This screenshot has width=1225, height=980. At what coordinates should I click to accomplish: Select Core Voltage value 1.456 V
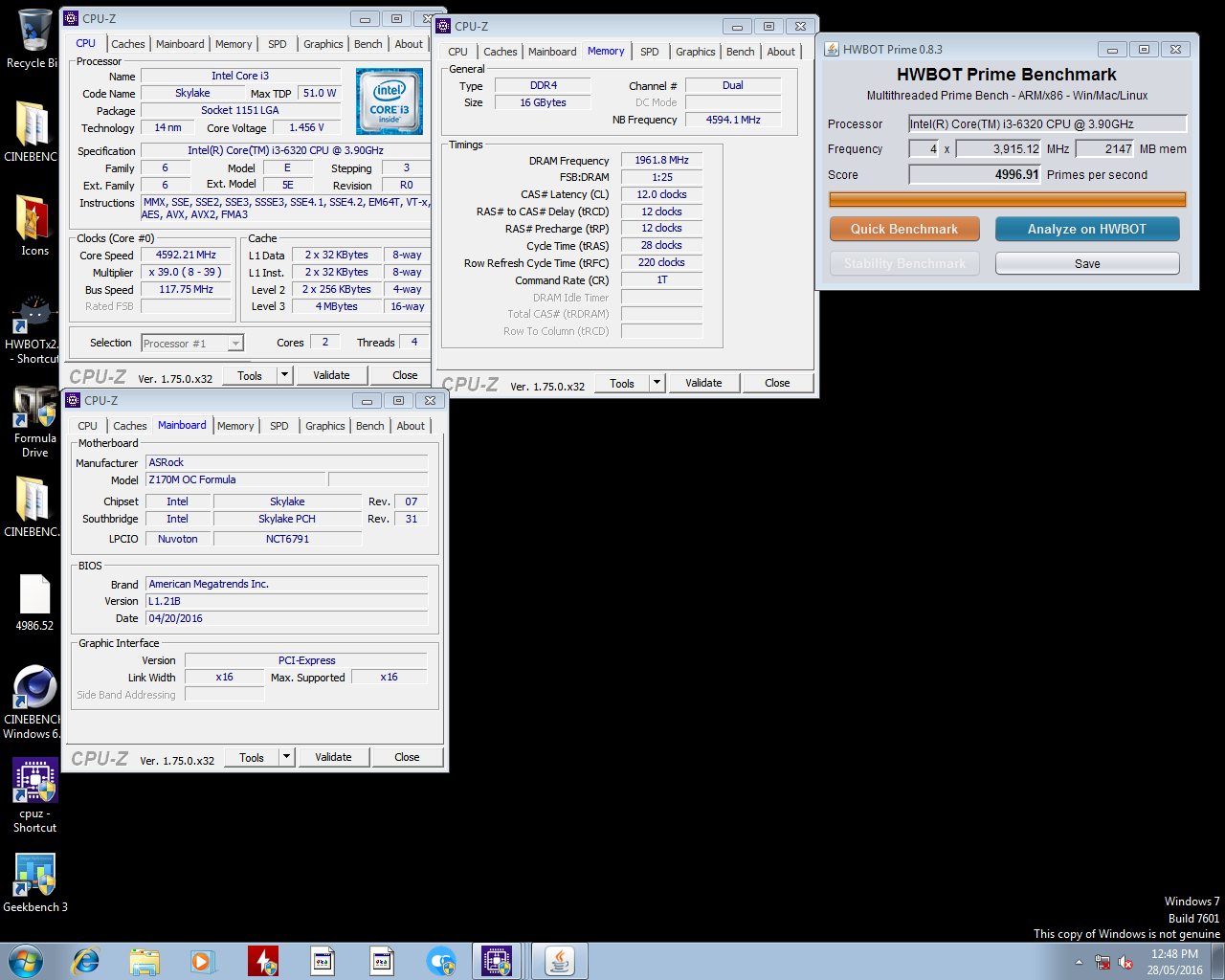pyautogui.click(x=306, y=127)
